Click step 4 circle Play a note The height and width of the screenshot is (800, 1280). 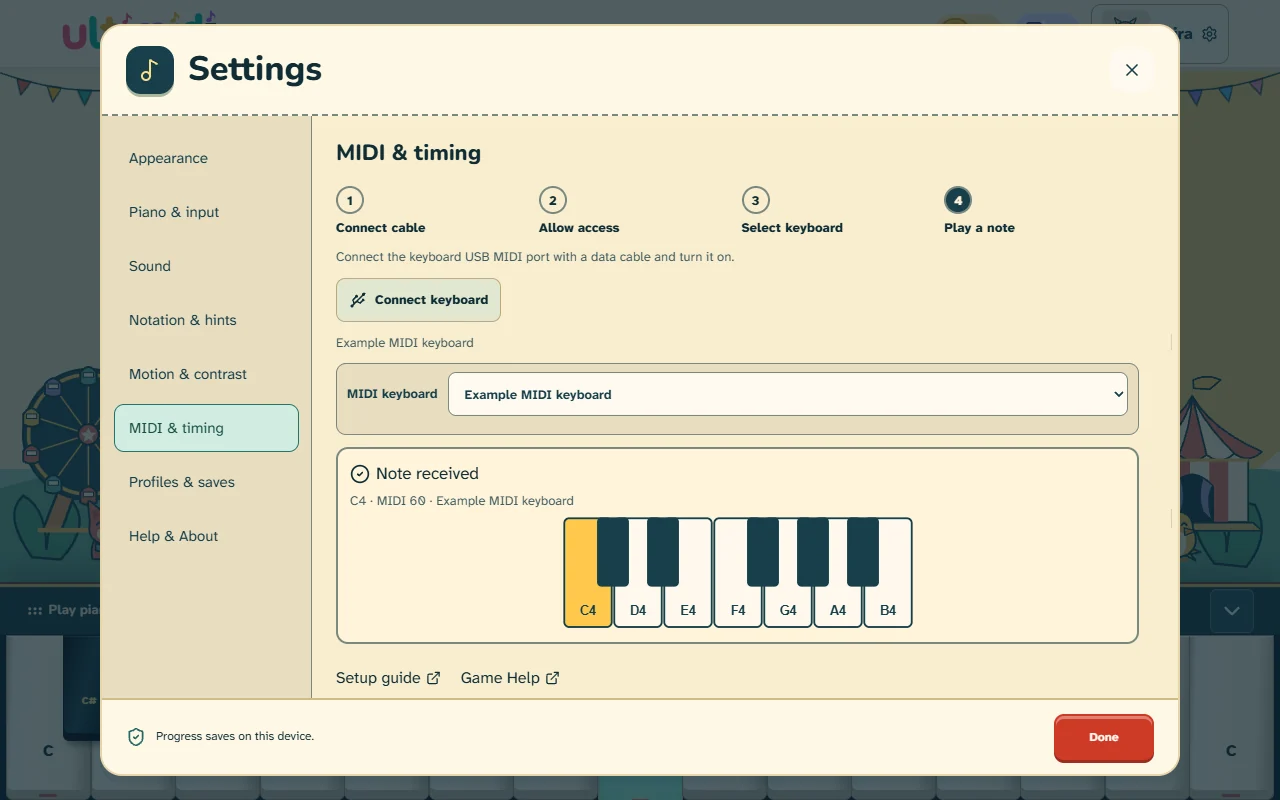pos(958,200)
